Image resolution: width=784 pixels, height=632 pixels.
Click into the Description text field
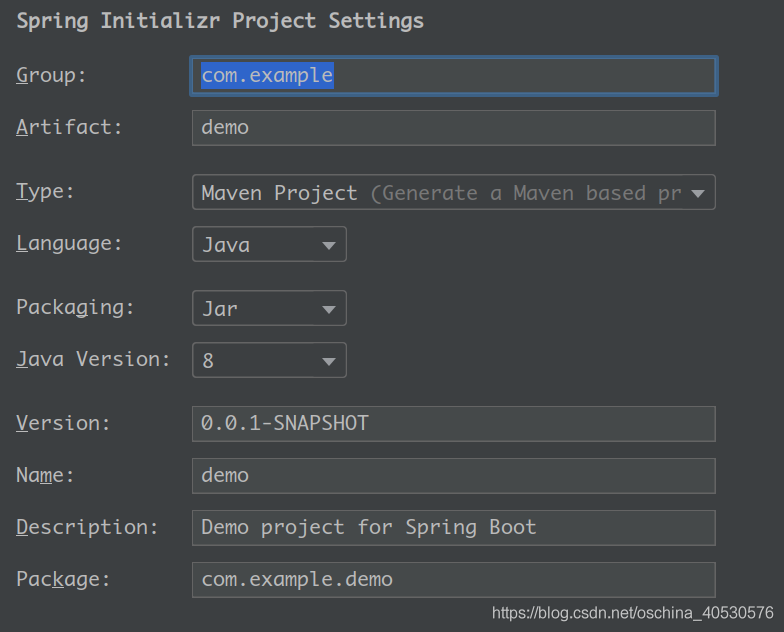[453, 528]
